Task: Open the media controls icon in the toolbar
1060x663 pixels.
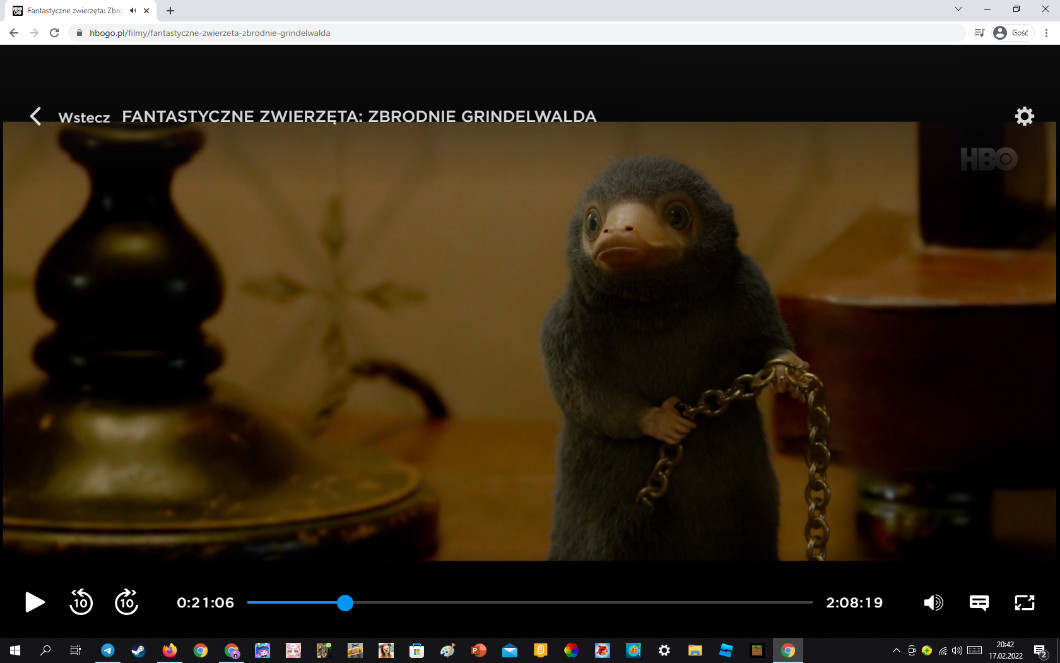Action: [x=979, y=32]
